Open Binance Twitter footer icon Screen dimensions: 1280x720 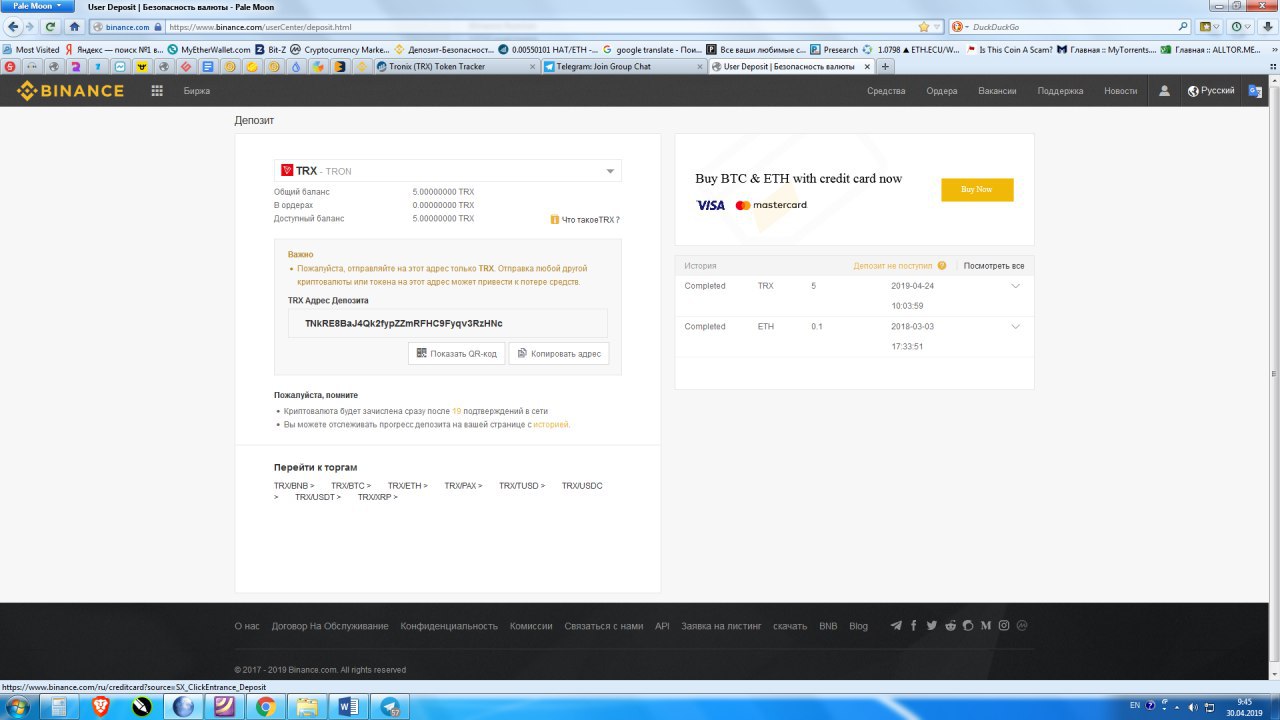932,626
